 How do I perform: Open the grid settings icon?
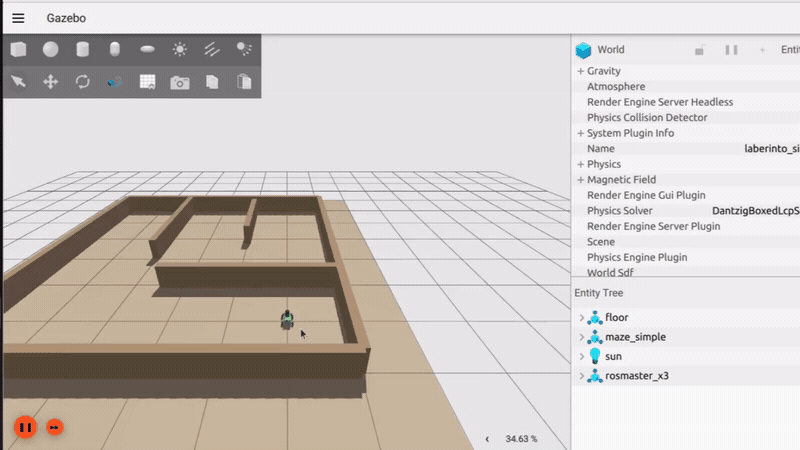tap(147, 82)
